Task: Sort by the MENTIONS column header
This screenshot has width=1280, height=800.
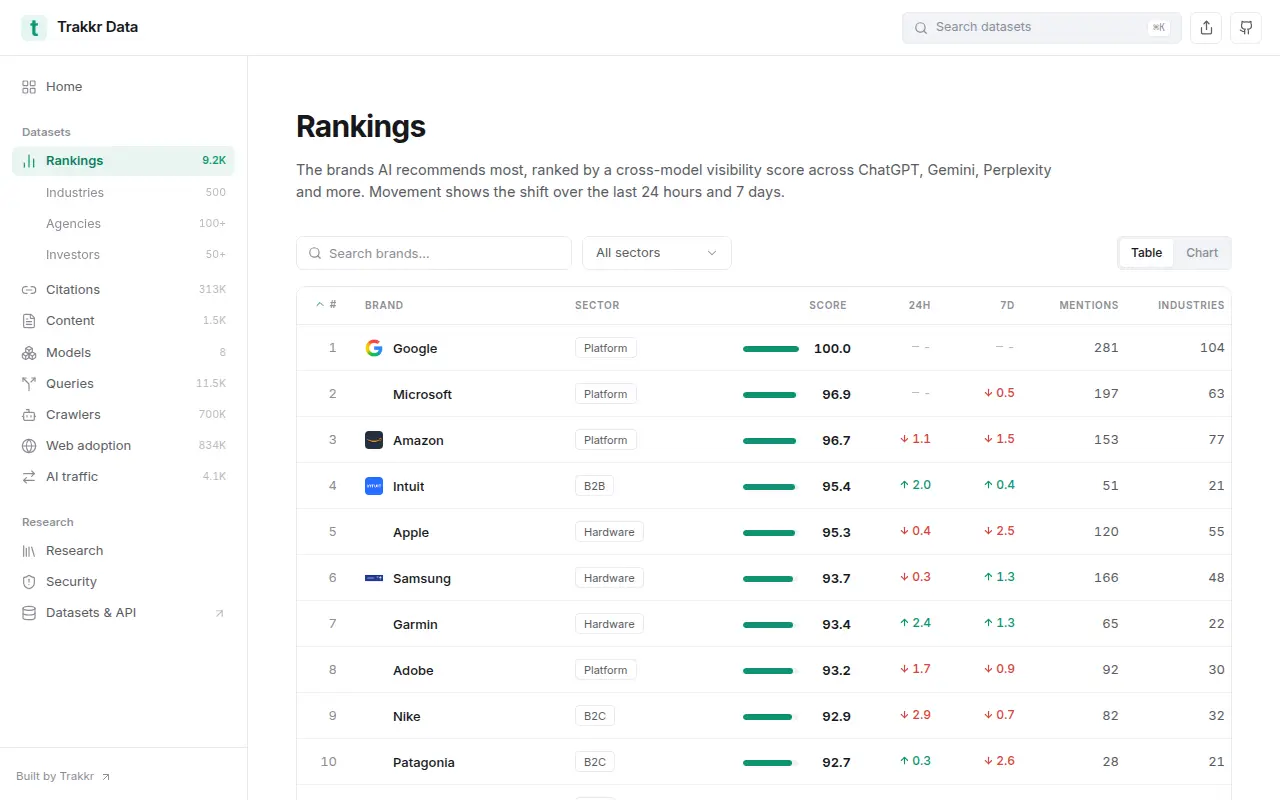Action: tap(1089, 305)
